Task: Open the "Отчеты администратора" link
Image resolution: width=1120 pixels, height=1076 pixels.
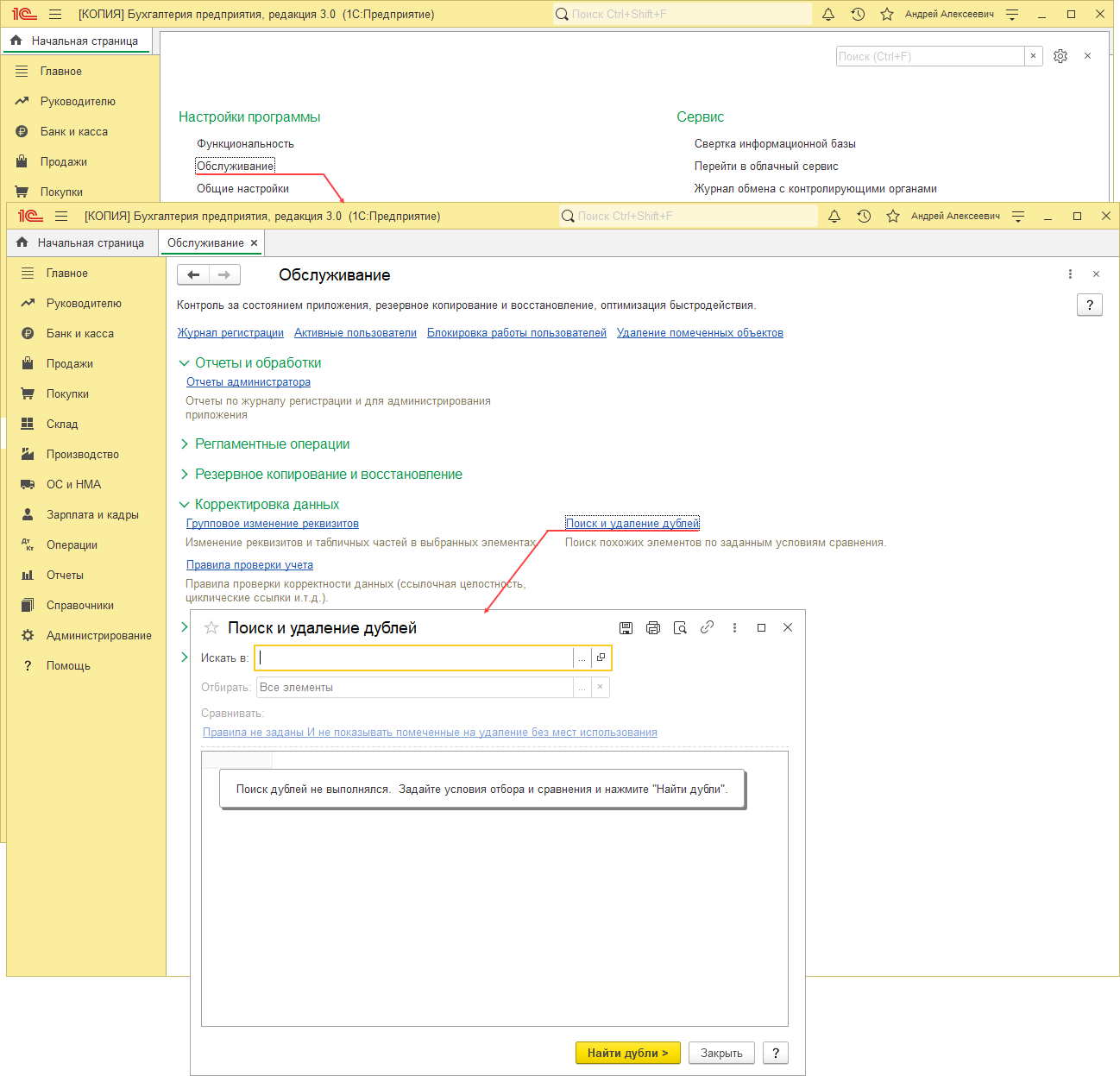Action: coord(249,382)
